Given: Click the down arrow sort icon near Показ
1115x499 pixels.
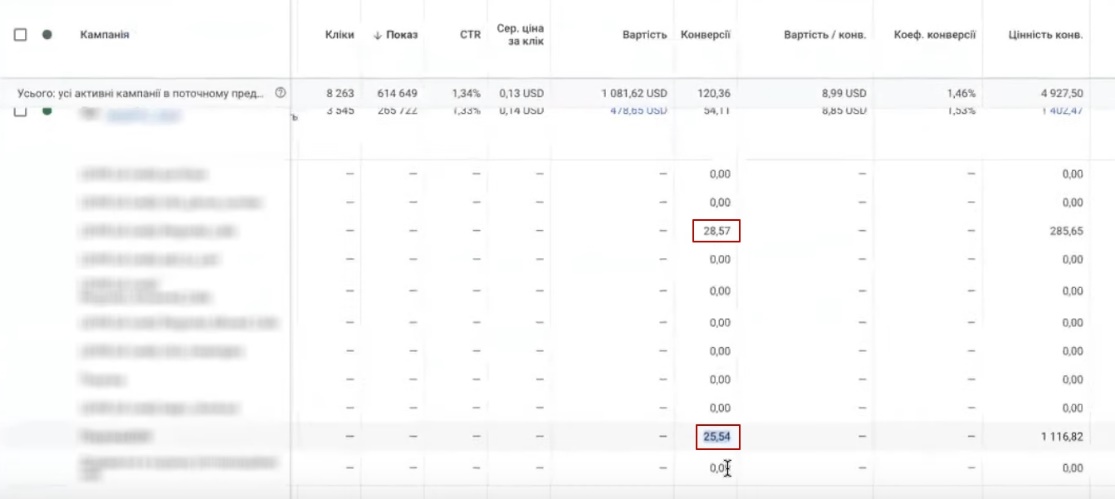Looking at the screenshot, I should [x=377, y=36].
